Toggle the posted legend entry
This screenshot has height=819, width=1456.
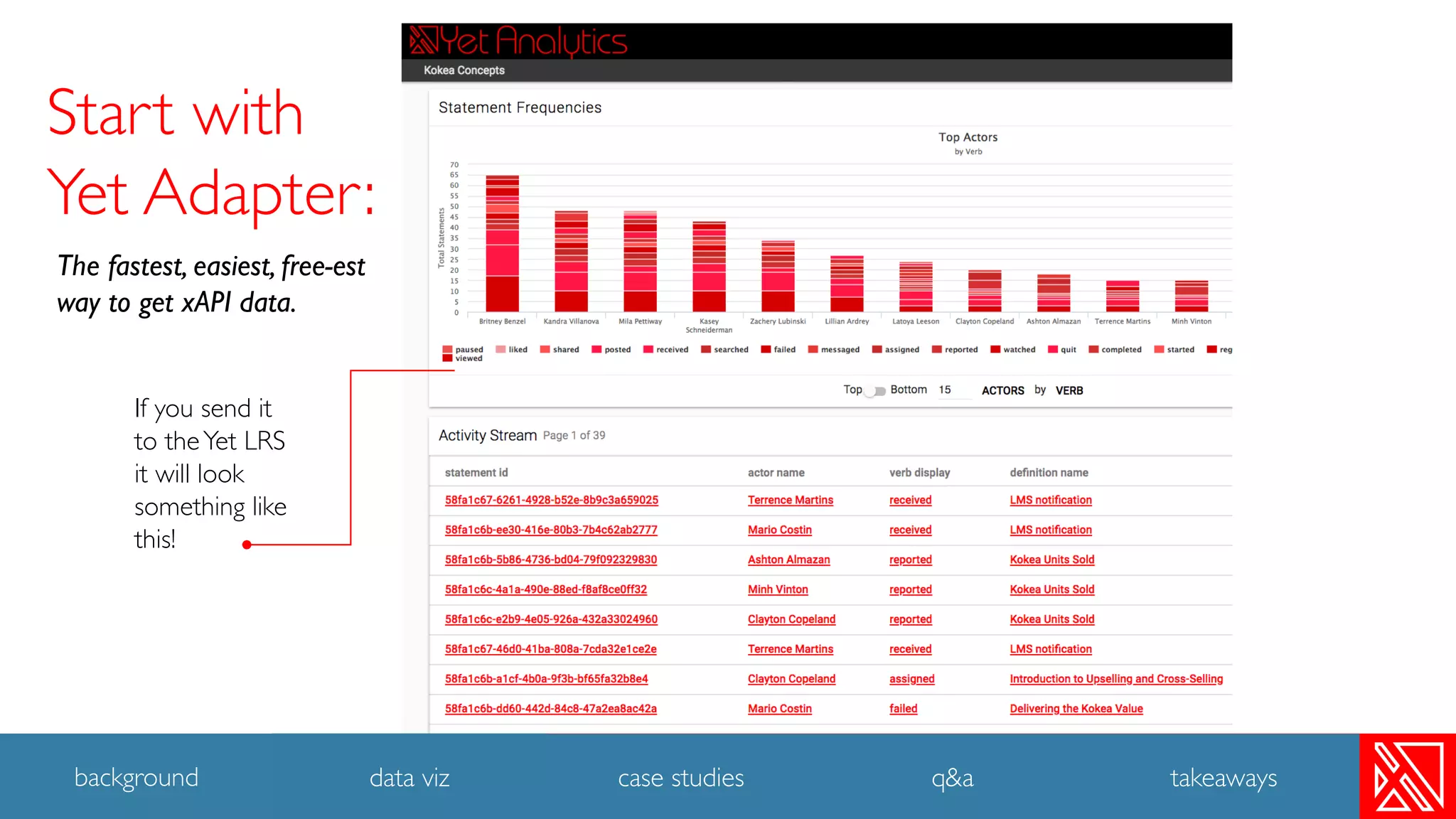611,349
